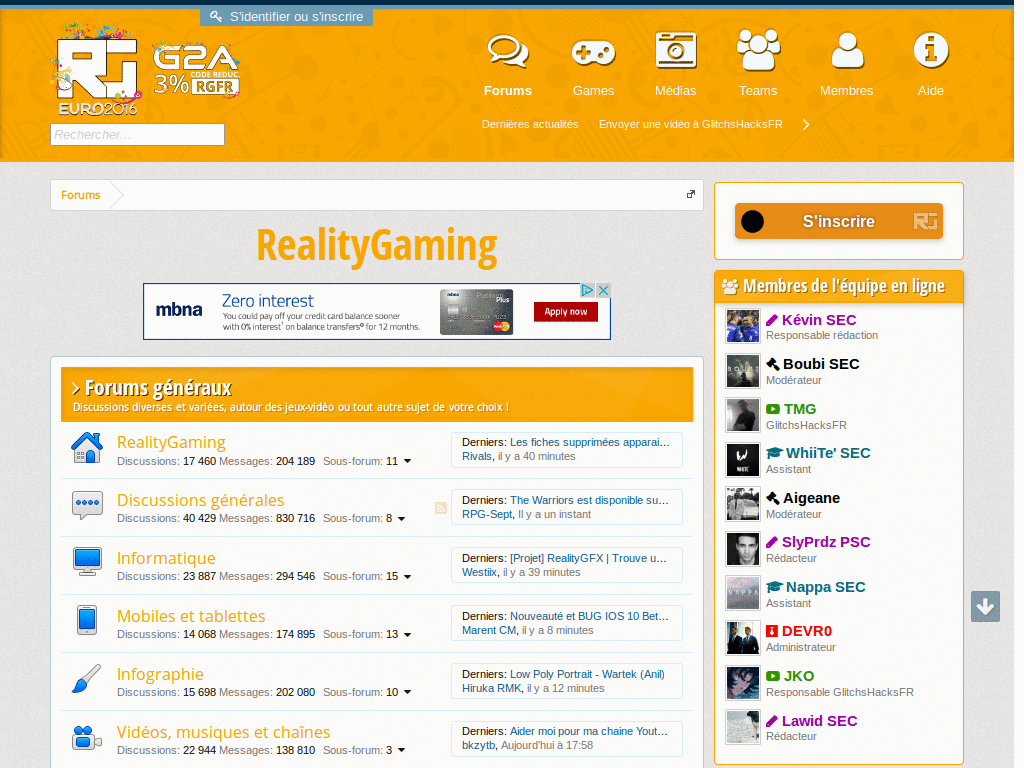Open Low Poly Portrait - Wartek (Anil) thread

click(587, 674)
